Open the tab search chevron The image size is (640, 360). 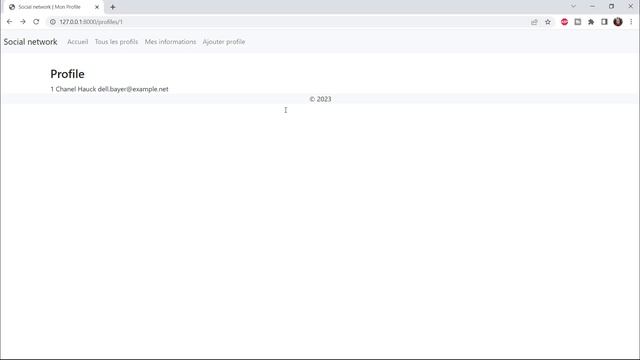click(x=573, y=6)
